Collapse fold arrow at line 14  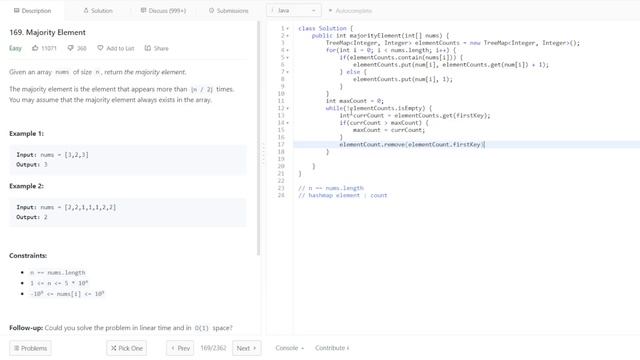click(287, 123)
